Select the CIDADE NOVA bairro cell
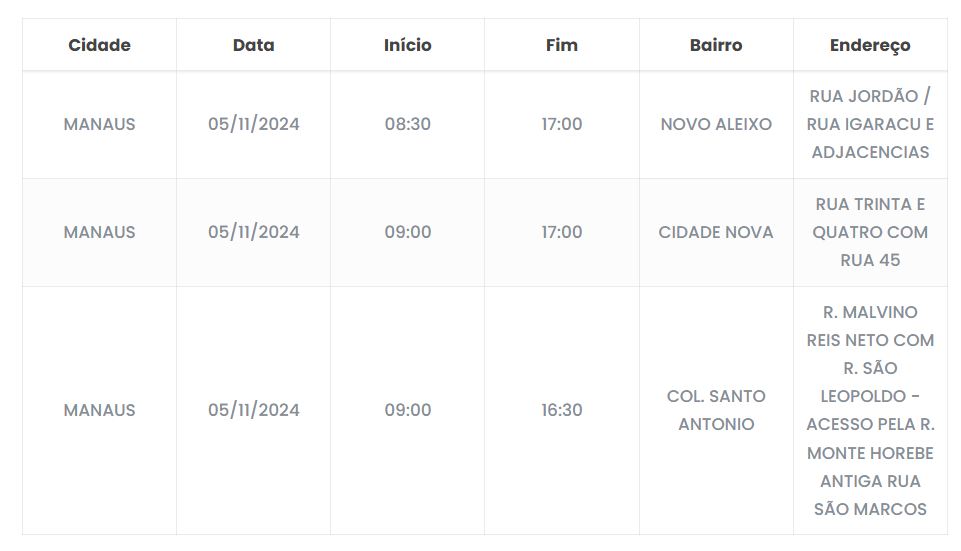 coord(716,232)
